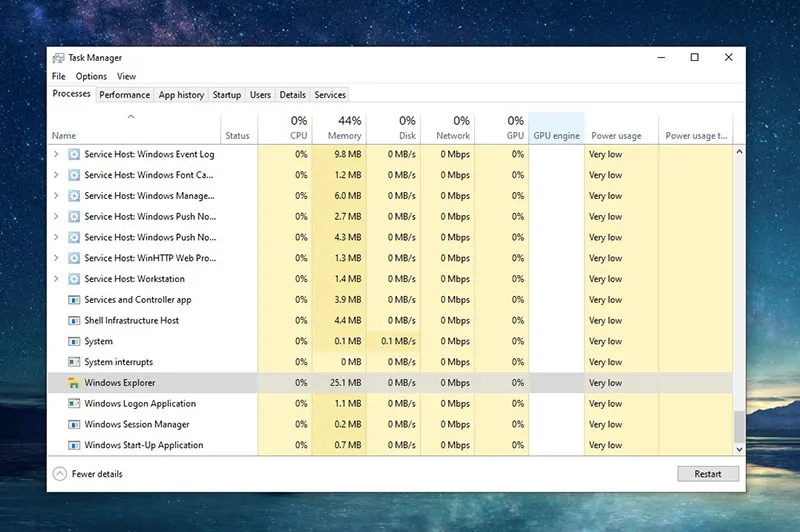Click the Shell Infrastructure Host process icon
The width and height of the screenshot is (800, 532).
(73, 321)
